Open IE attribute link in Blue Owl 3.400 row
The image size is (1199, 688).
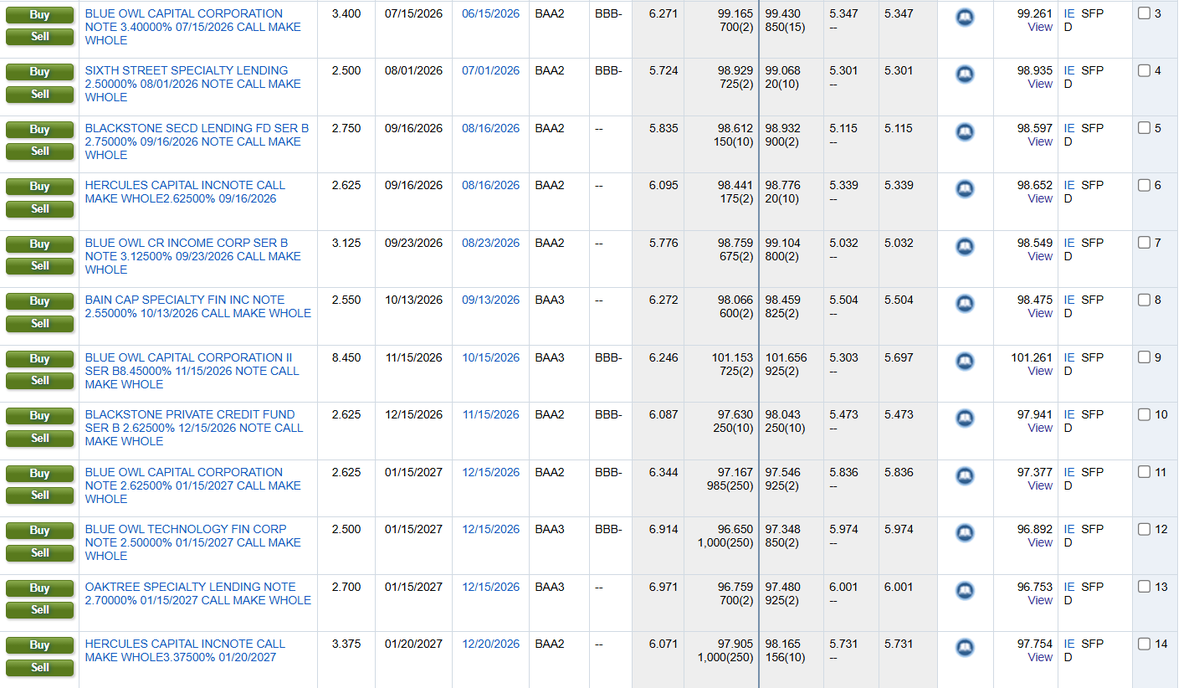tap(1069, 14)
